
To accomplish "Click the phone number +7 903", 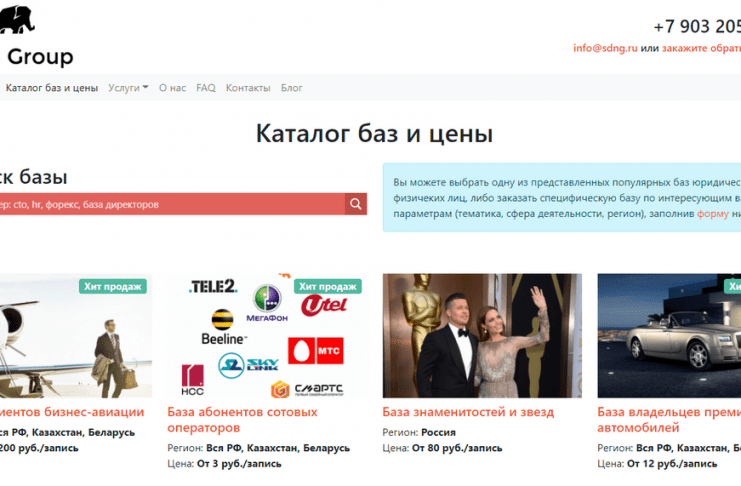I will pos(697,26).
